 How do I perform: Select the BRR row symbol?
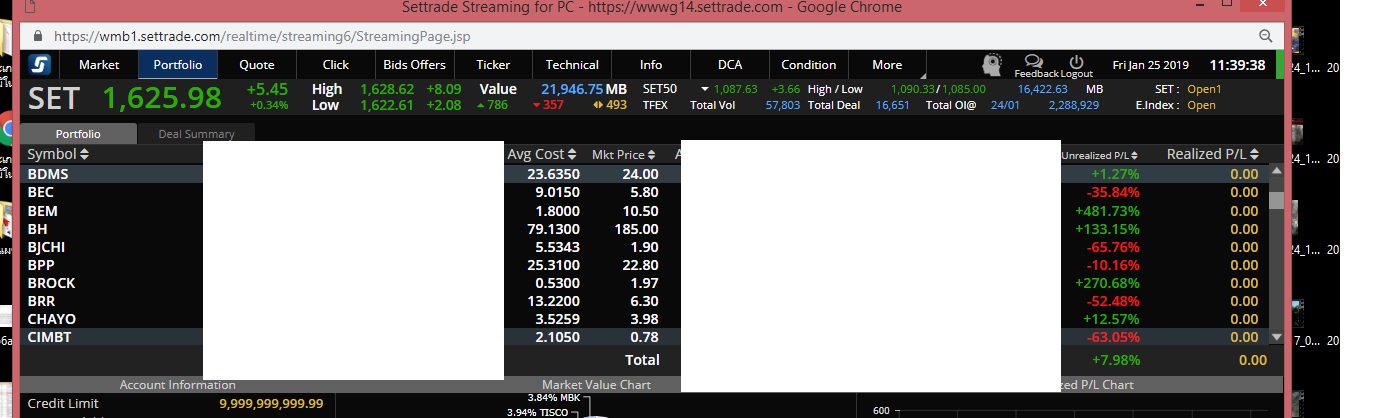coord(41,301)
